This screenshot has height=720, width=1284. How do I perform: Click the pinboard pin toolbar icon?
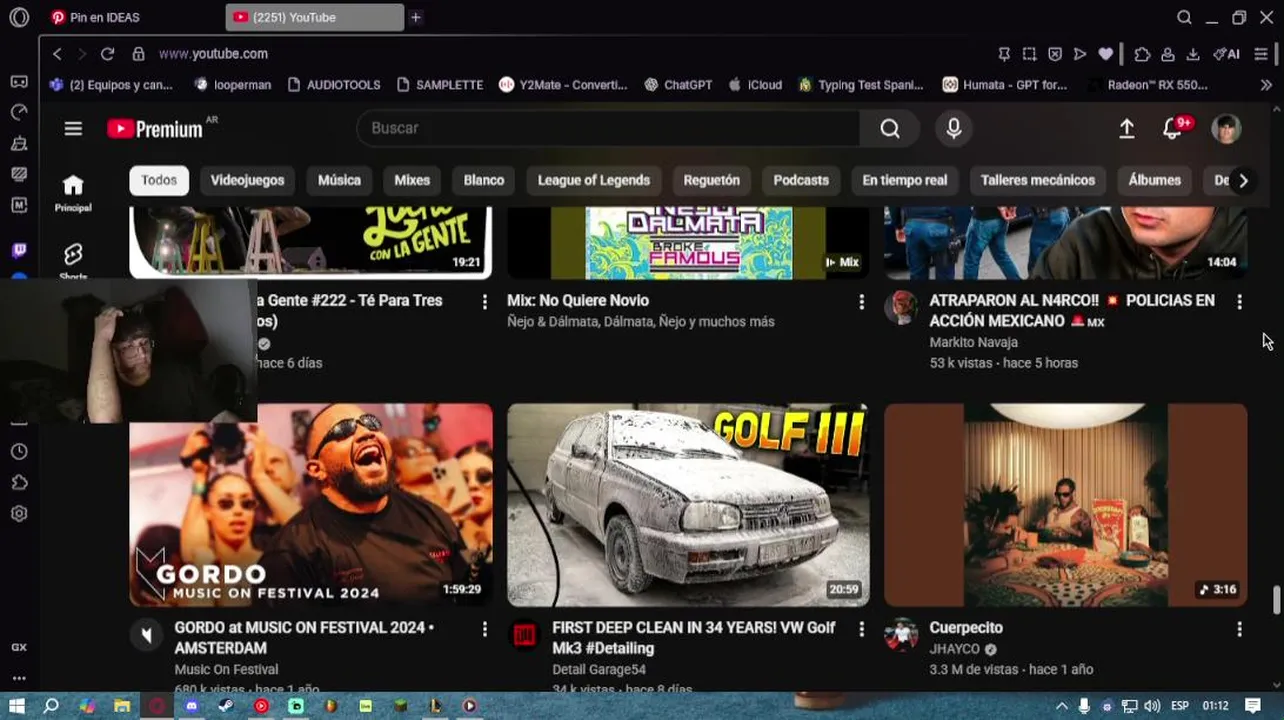(x=1004, y=54)
